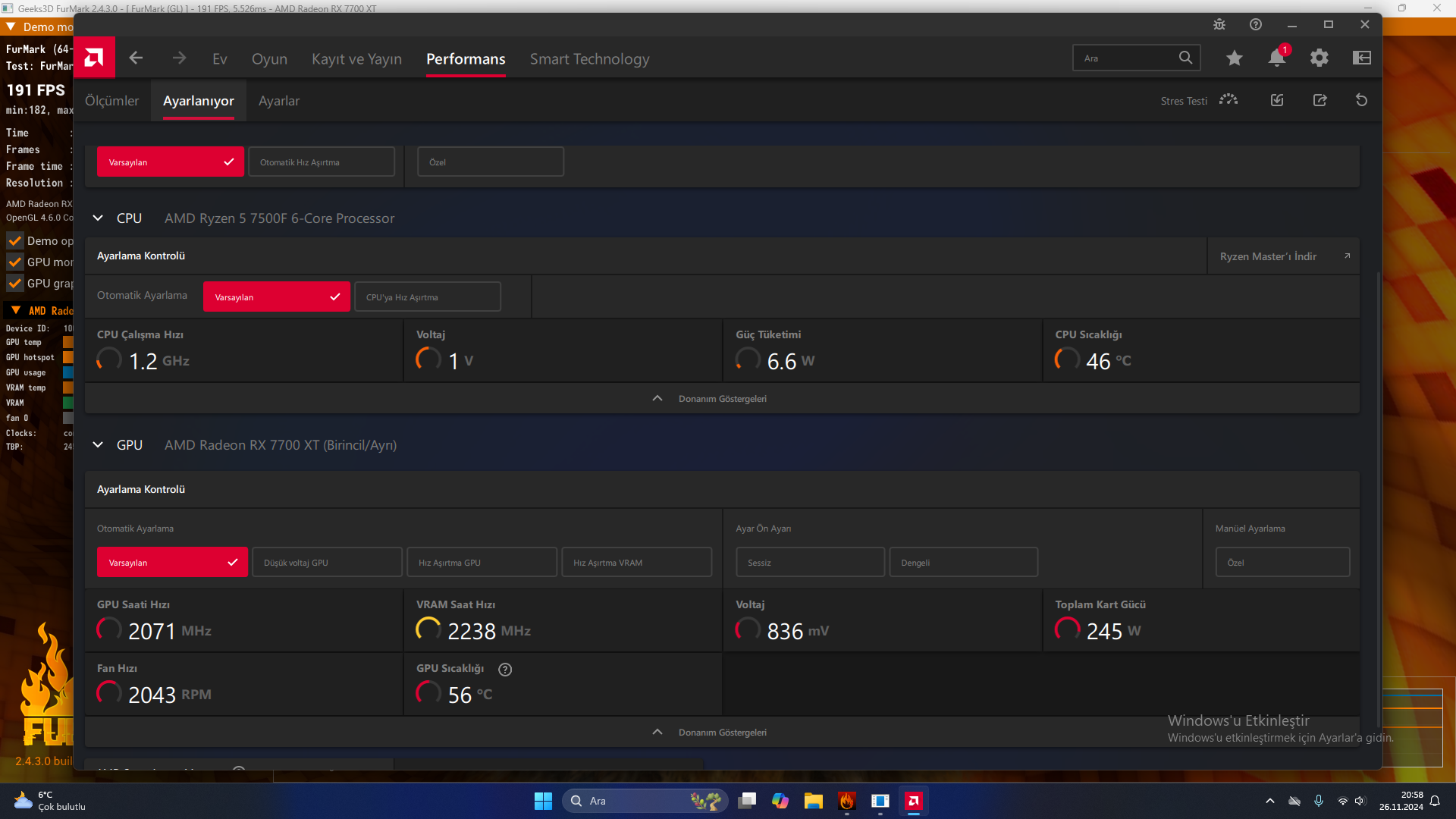Open Smart Technology tab

pos(589,58)
